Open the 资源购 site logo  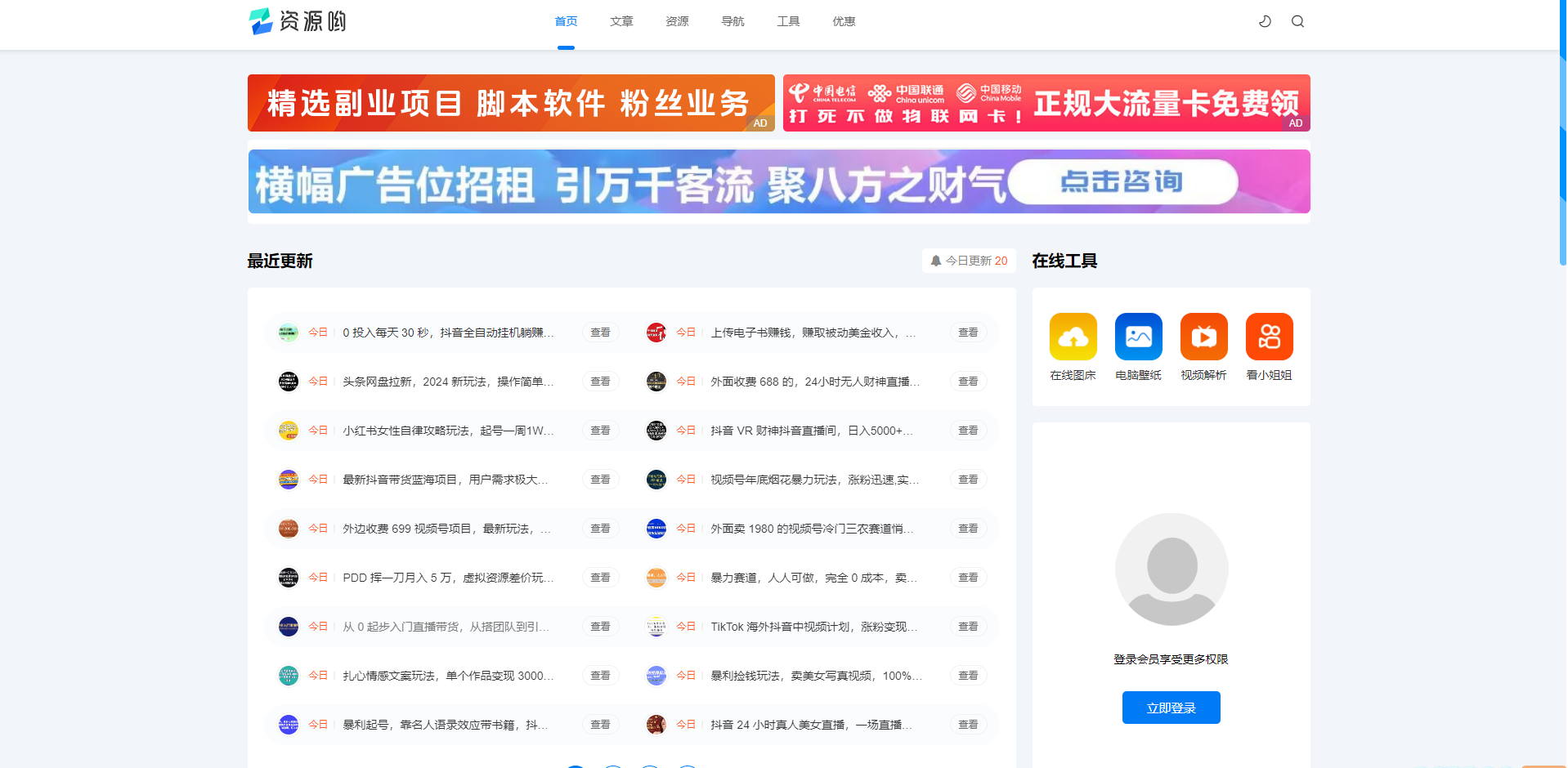coord(298,21)
